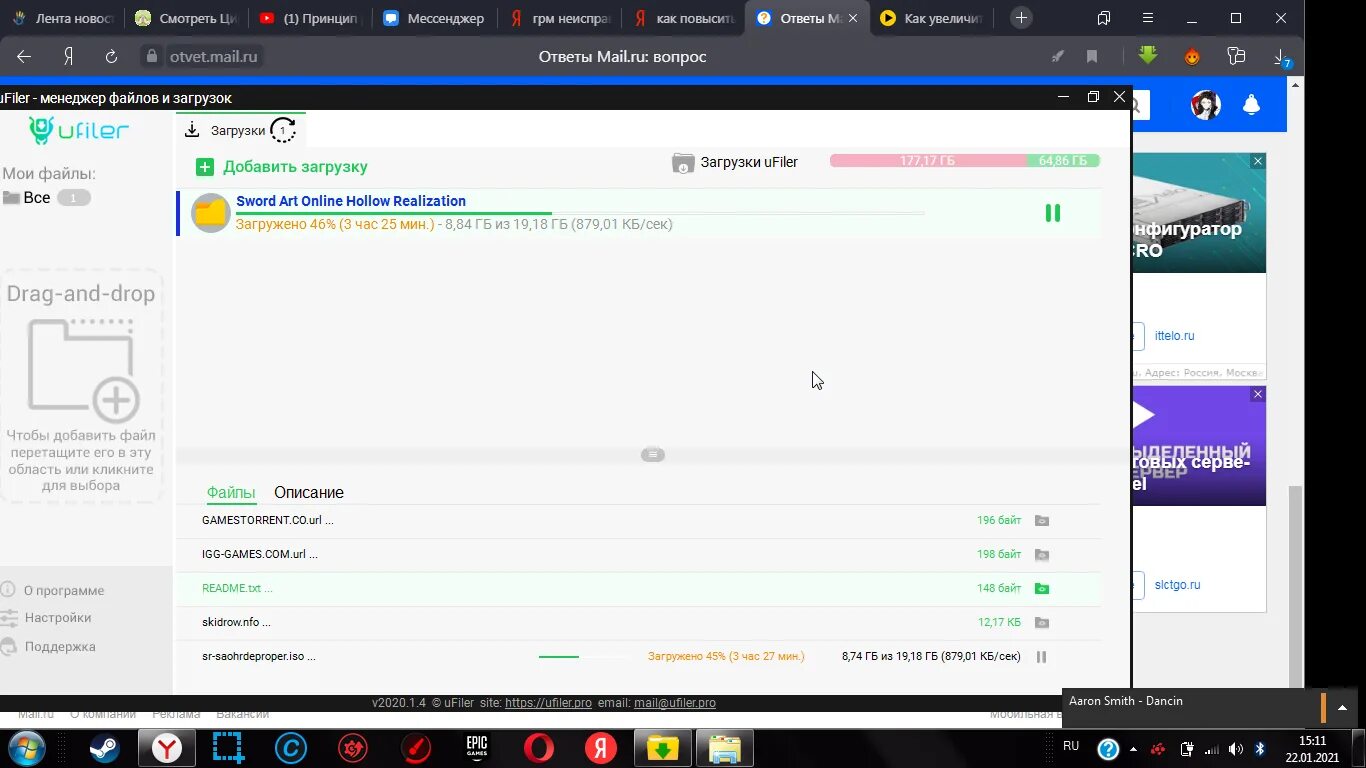
Task: Click the disk space usage bar
Action: [x=965, y=161]
